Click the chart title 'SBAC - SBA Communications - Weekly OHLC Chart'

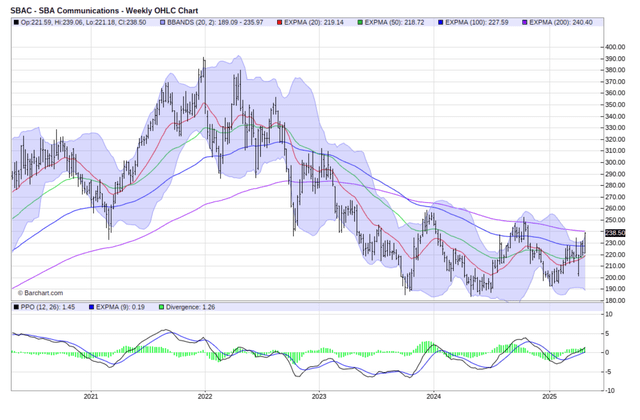click(104, 10)
